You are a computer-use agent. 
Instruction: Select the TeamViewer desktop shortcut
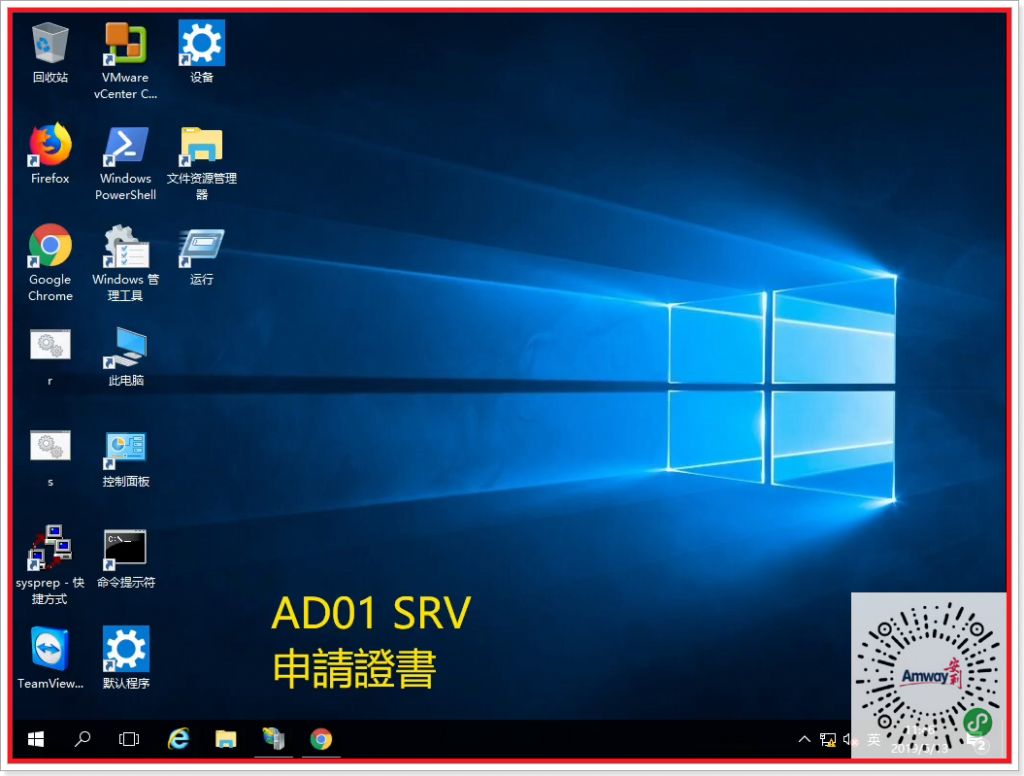50,650
